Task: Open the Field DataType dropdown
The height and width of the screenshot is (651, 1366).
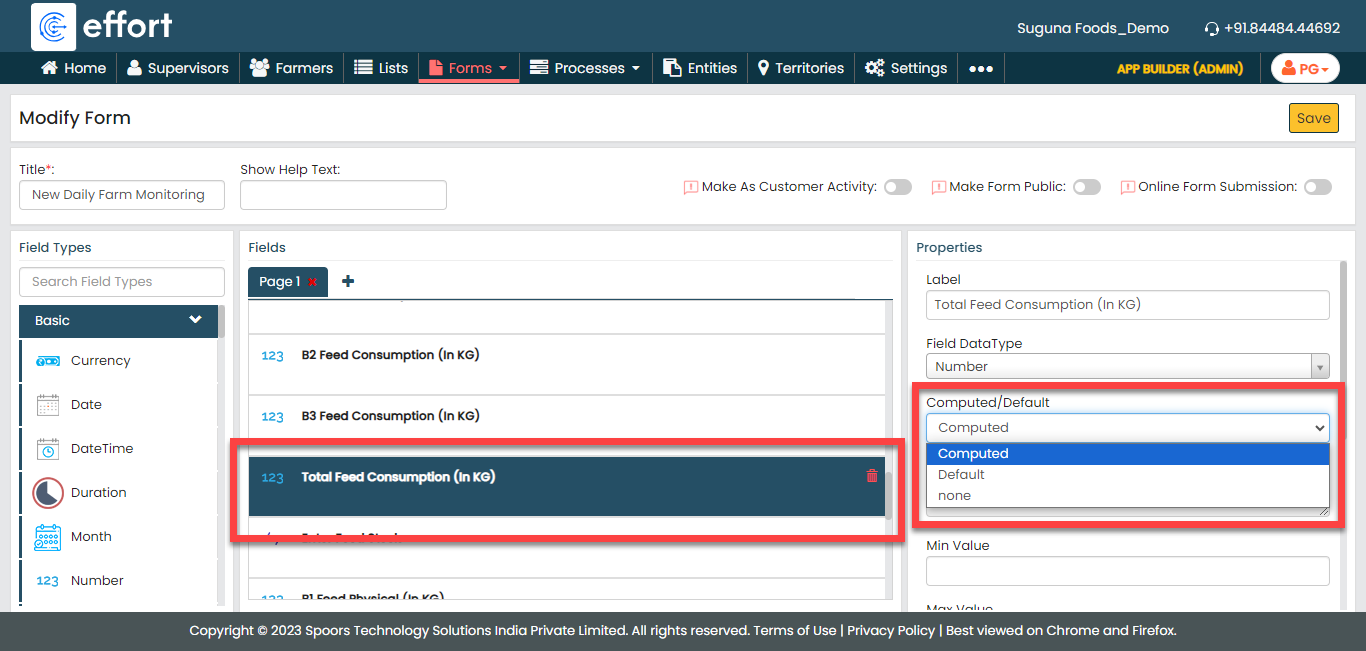Action: [1127, 367]
